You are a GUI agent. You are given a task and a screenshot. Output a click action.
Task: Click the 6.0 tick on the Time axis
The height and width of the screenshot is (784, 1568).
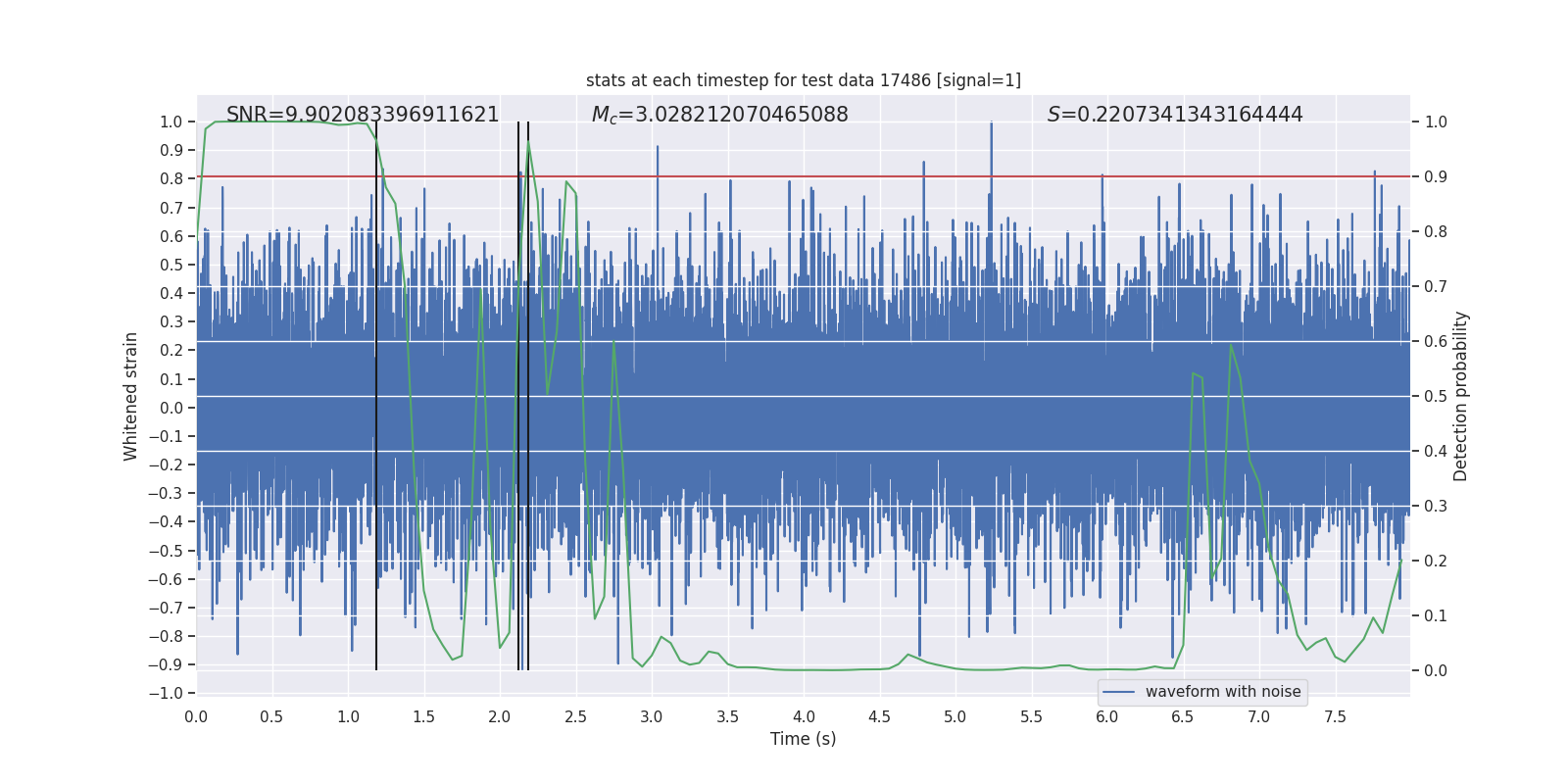[x=1107, y=716]
